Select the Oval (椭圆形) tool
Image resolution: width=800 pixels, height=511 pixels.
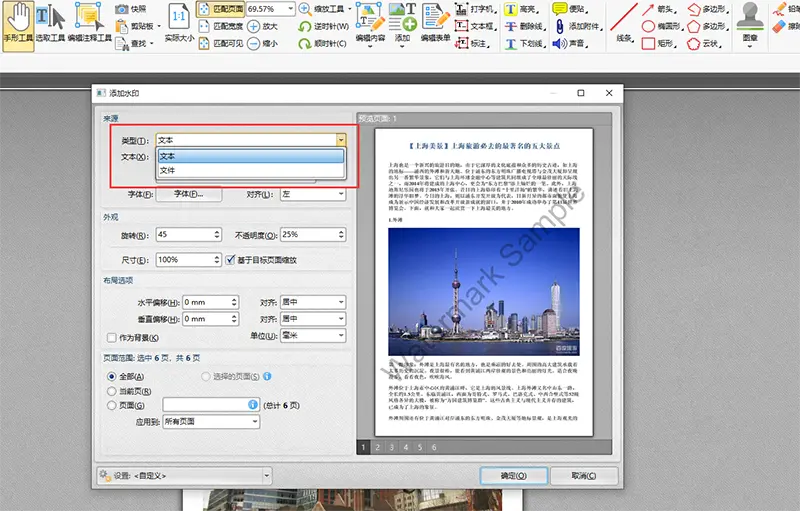coord(663,26)
